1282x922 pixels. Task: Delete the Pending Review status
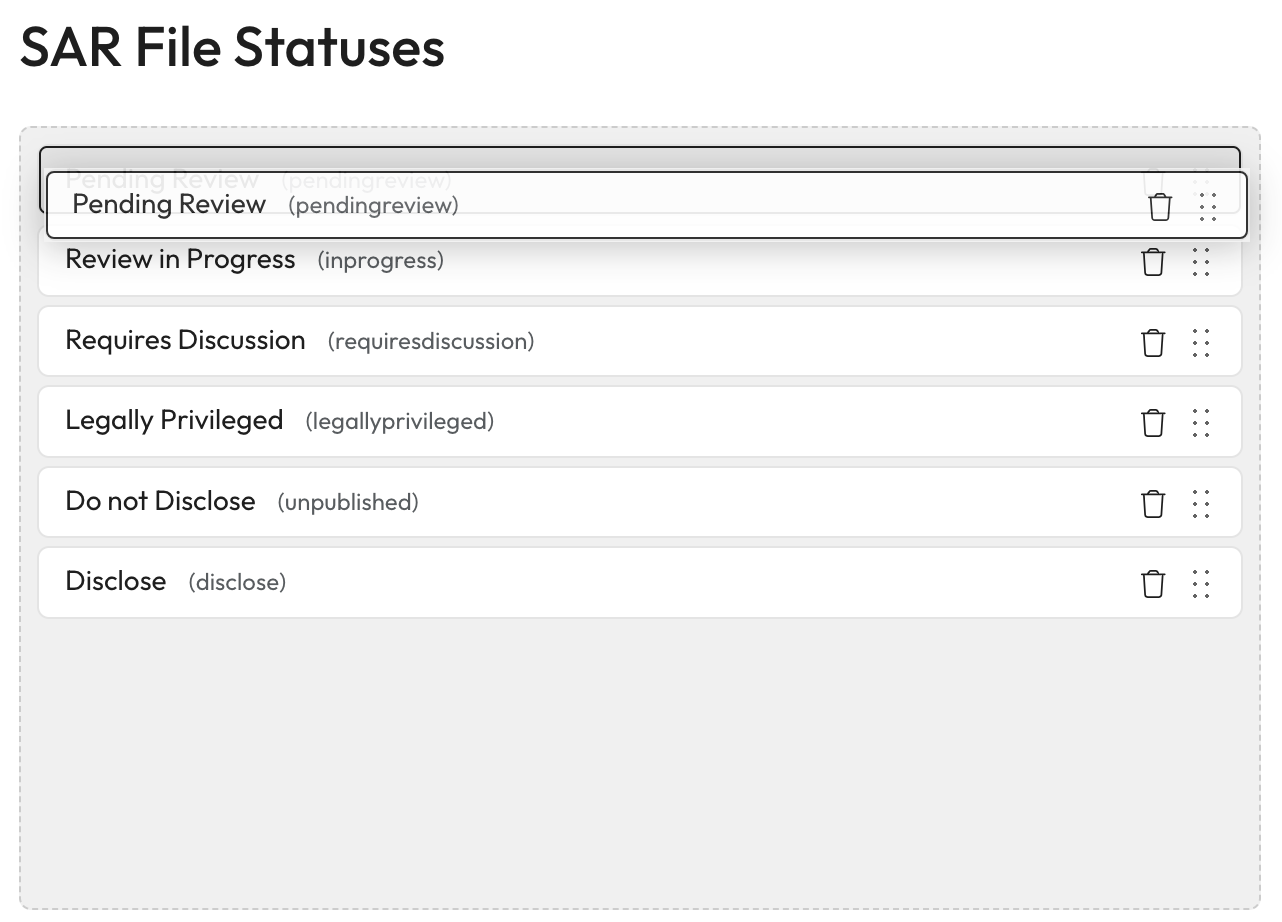pyautogui.click(x=1160, y=206)
